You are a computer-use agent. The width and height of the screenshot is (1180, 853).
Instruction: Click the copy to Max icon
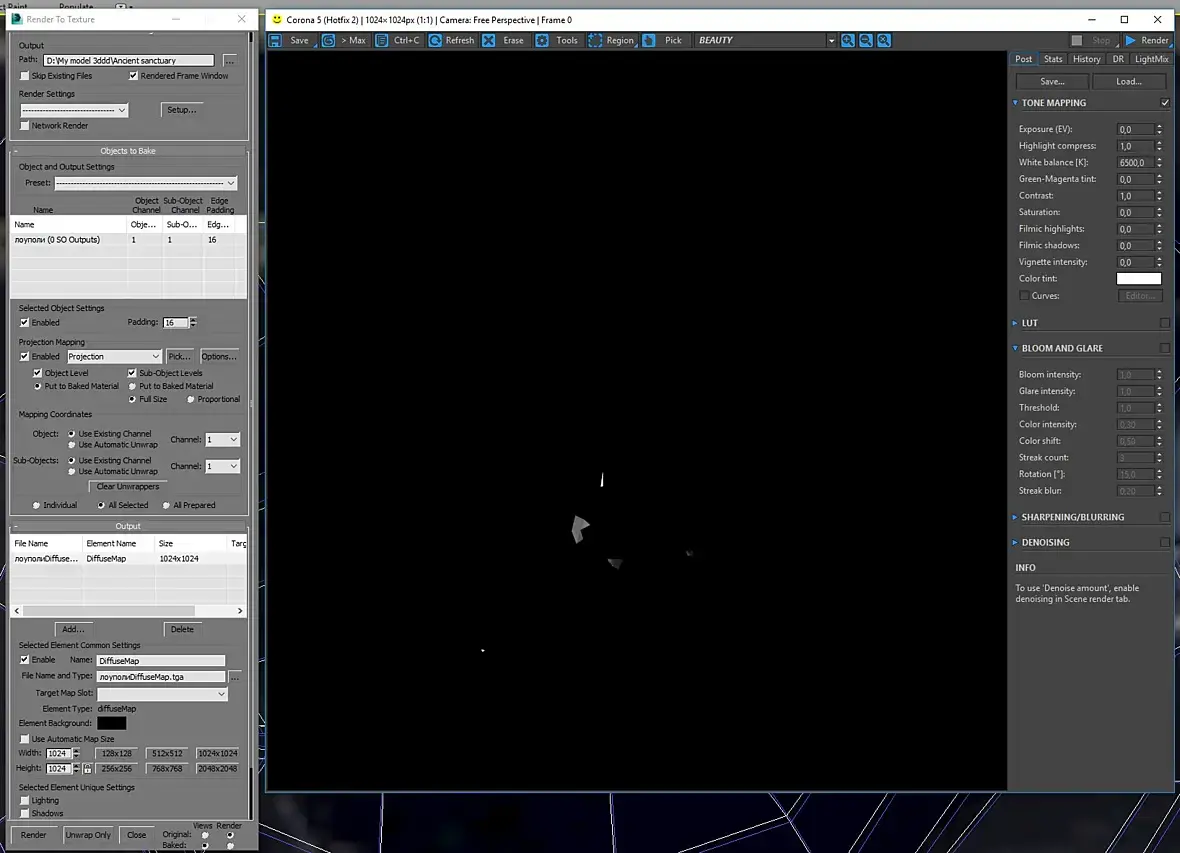(x=328, y=41)
